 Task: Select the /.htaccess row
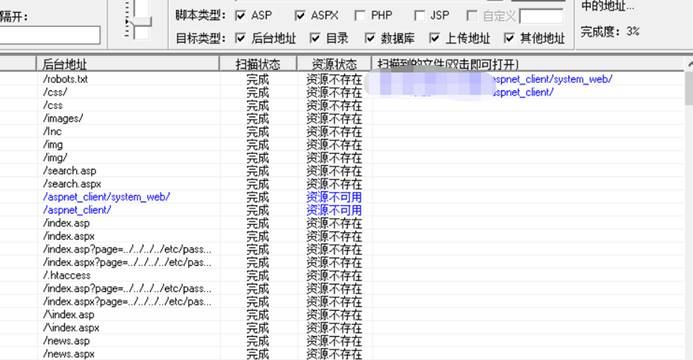pyautogui.click(x=67, y=276)
